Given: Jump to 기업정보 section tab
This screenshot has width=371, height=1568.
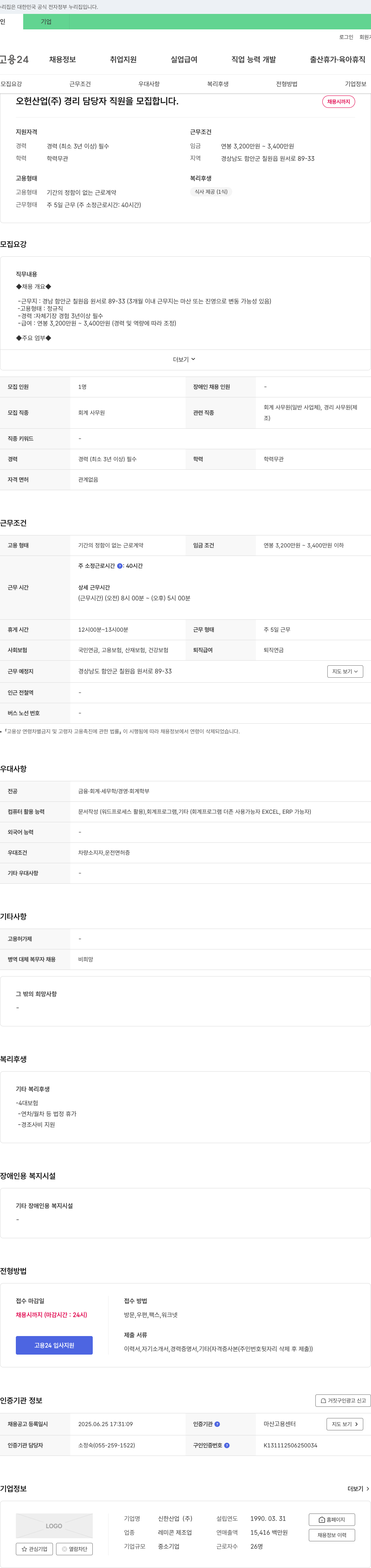Looking at the screenshot, I should click(x=356, y=84).
